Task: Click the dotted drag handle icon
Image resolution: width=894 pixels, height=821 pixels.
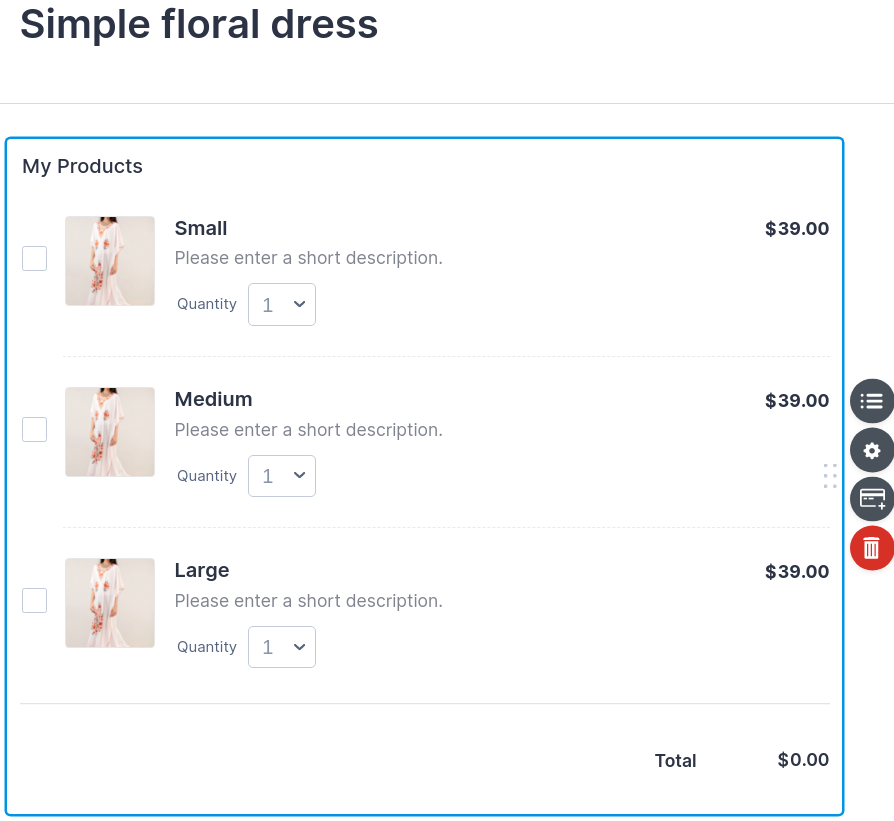Action: click(830, 476)
